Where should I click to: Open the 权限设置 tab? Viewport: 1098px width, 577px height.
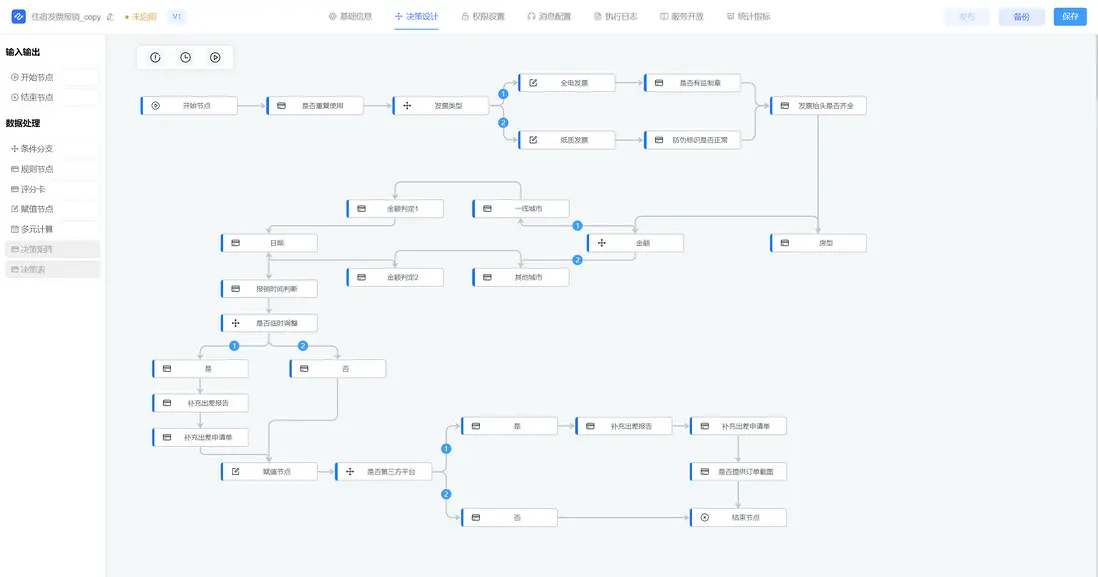482,17
